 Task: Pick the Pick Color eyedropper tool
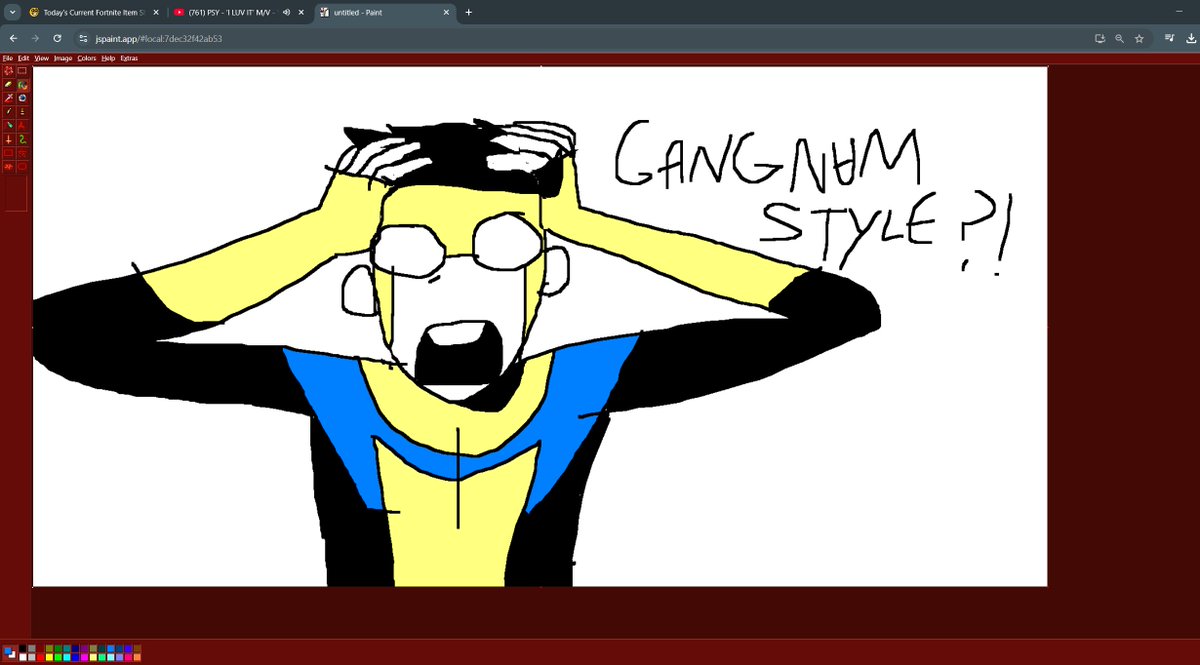(9, 97)
